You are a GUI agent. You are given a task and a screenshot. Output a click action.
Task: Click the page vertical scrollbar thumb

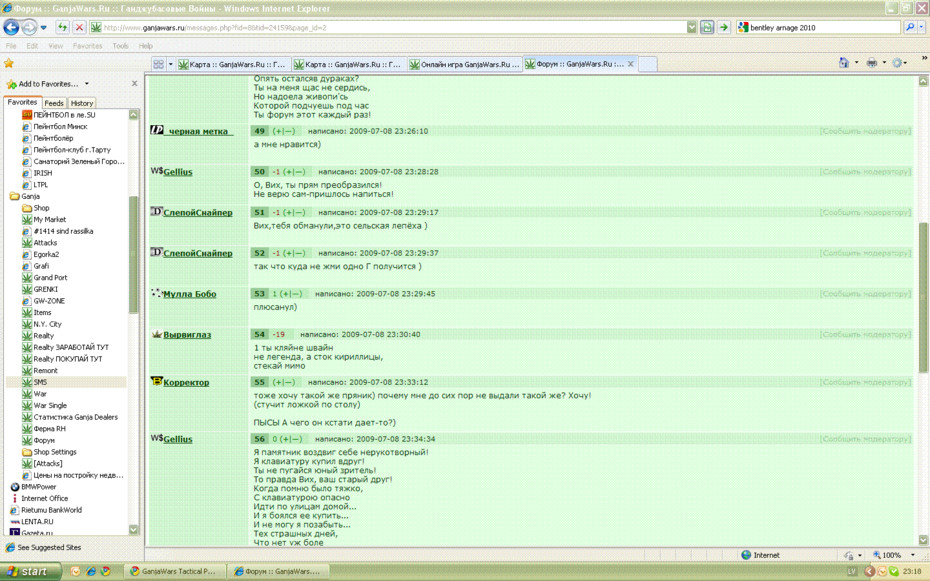coord(923,298)
